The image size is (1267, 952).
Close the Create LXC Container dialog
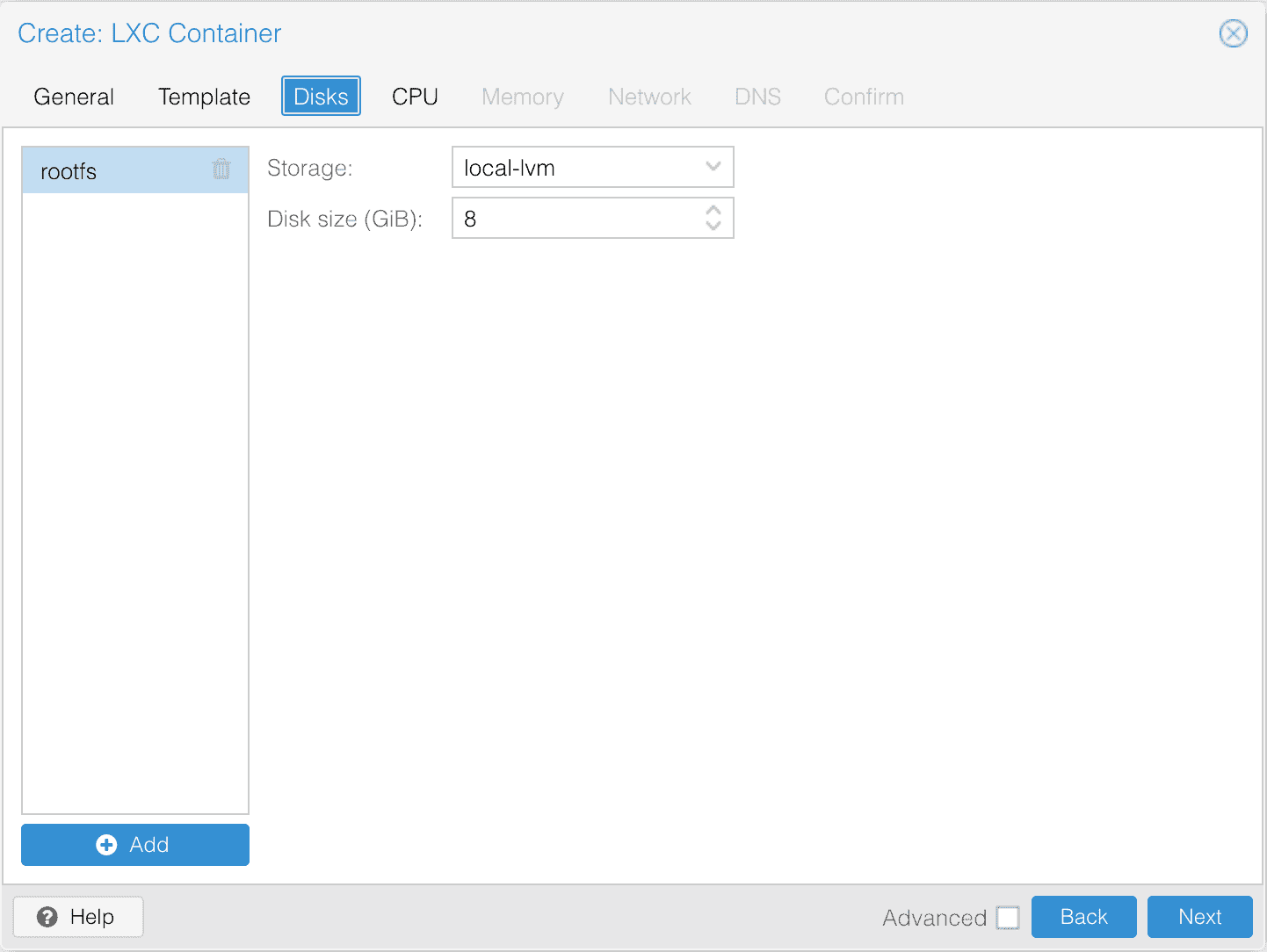[x=1233, y=34]
